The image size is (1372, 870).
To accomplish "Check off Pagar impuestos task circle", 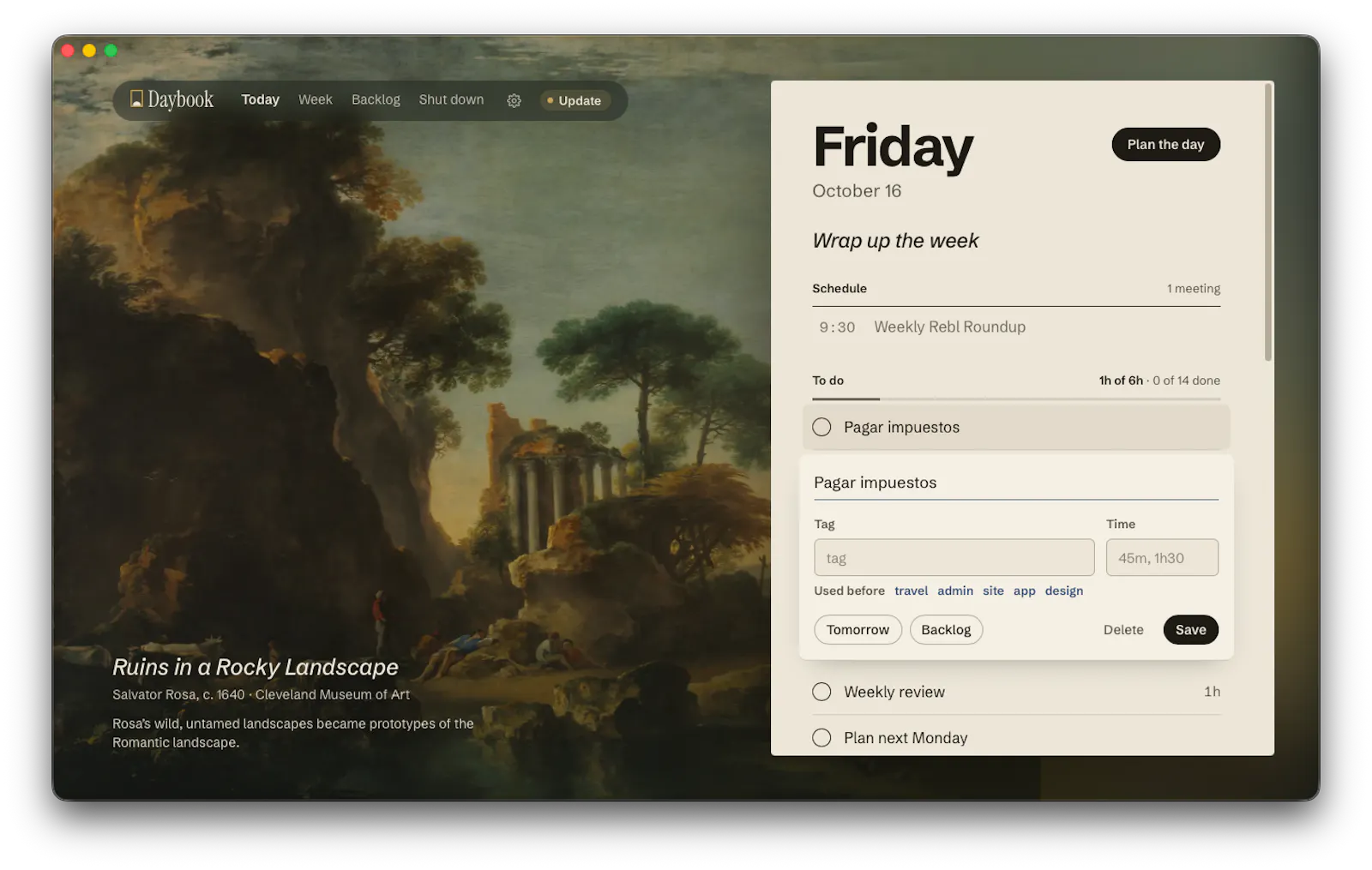I will 821,427.
